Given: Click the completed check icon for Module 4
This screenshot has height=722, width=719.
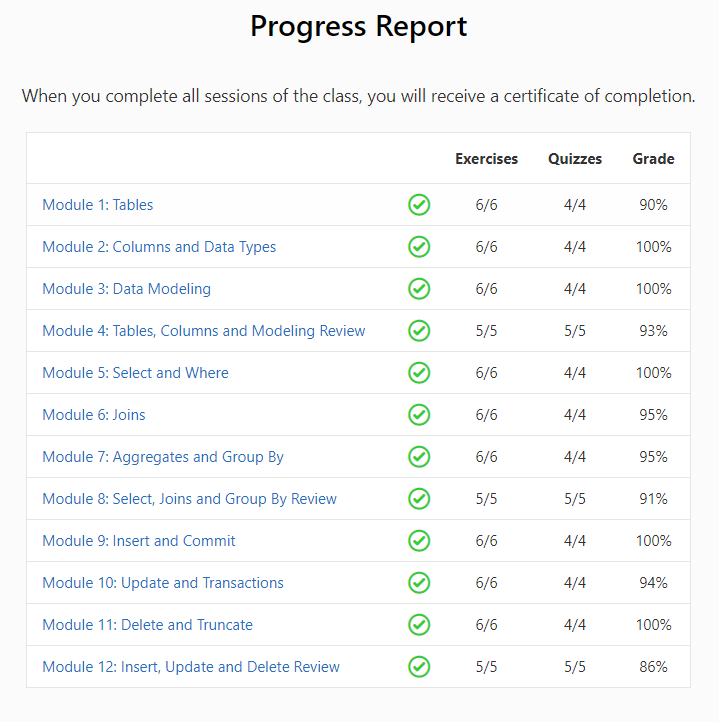Looking at the screenshot, I should 419,331.
